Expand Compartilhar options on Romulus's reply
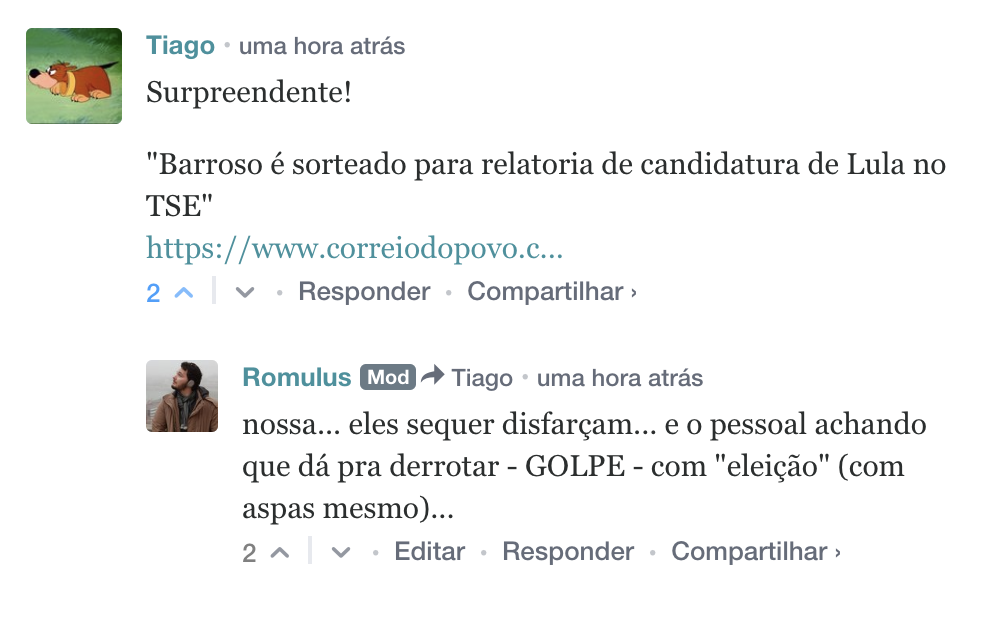986x624 pixels. 755,552
